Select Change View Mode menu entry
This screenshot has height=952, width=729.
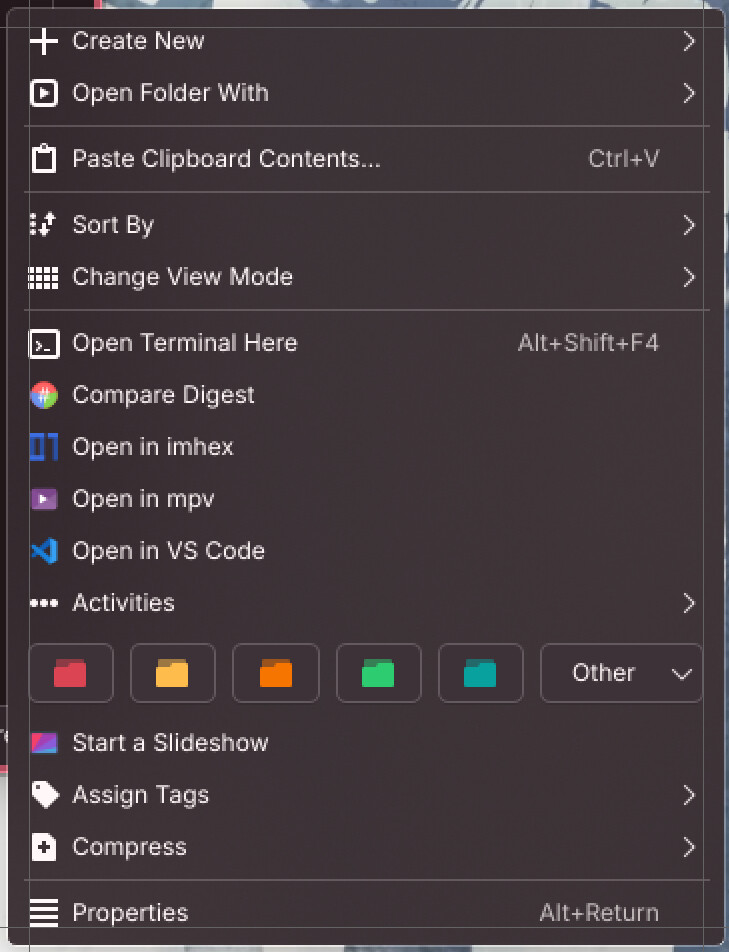182,277
